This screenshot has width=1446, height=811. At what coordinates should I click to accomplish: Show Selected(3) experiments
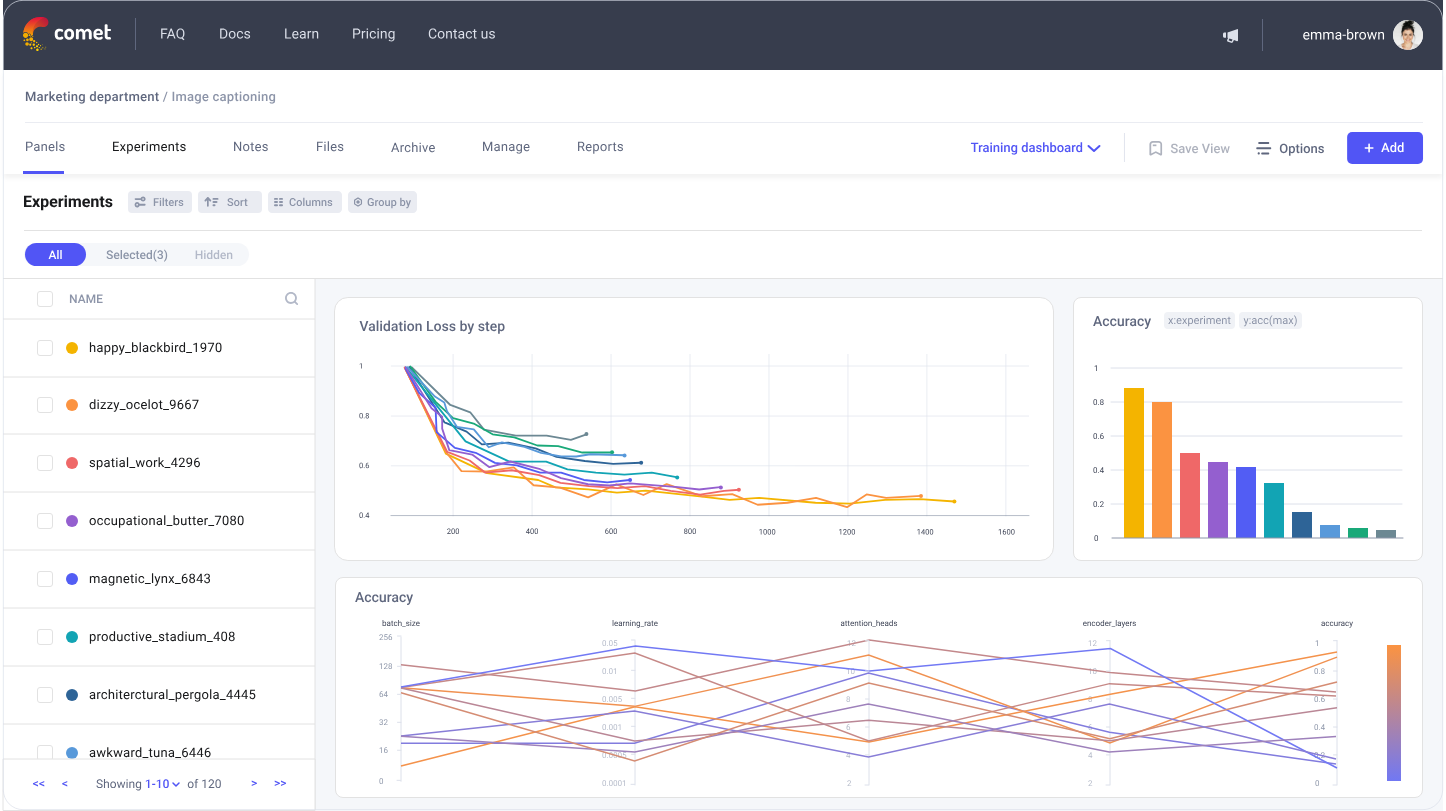(137, 255)
